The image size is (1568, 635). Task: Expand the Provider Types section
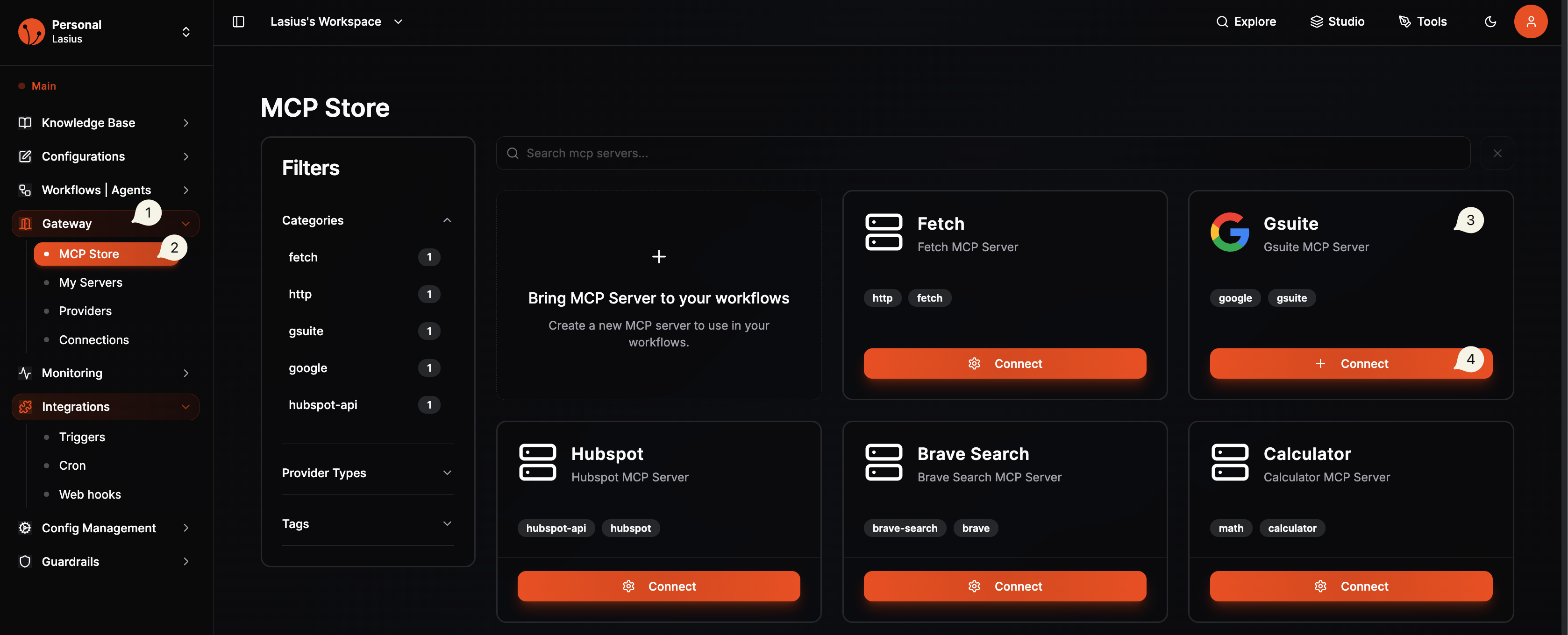[448, 473]
